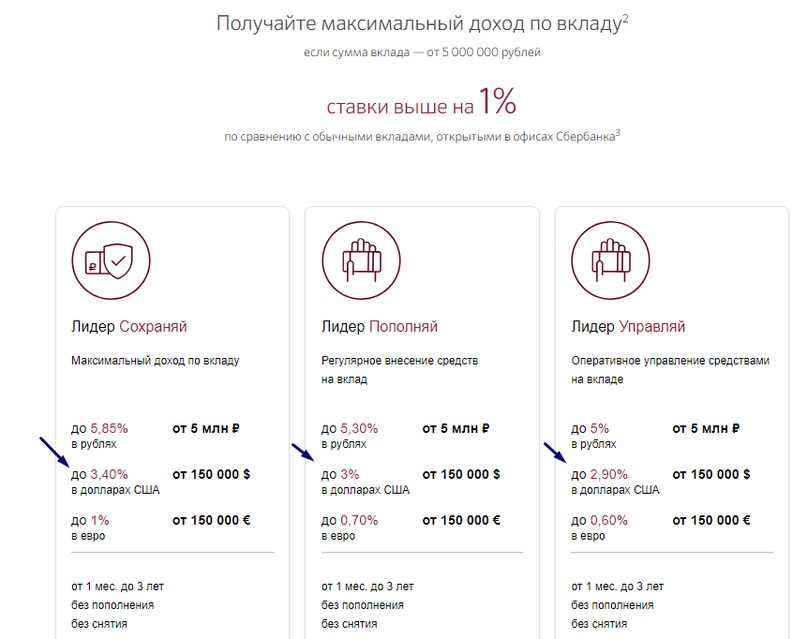Select the 0,70% euro rate

(x=359, y=520)
